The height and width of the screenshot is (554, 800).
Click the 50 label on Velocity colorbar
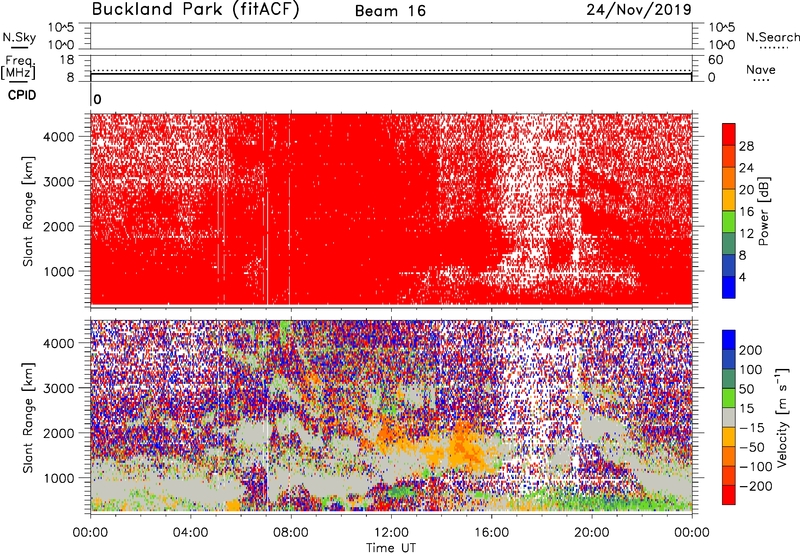click(747, 389)
